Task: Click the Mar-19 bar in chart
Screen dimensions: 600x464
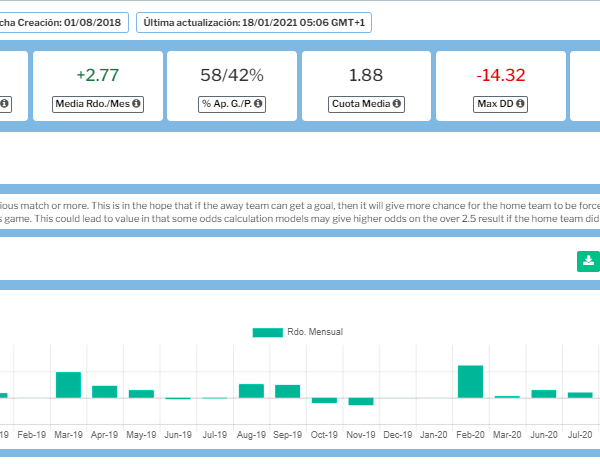Action: [x=68, y=385]
